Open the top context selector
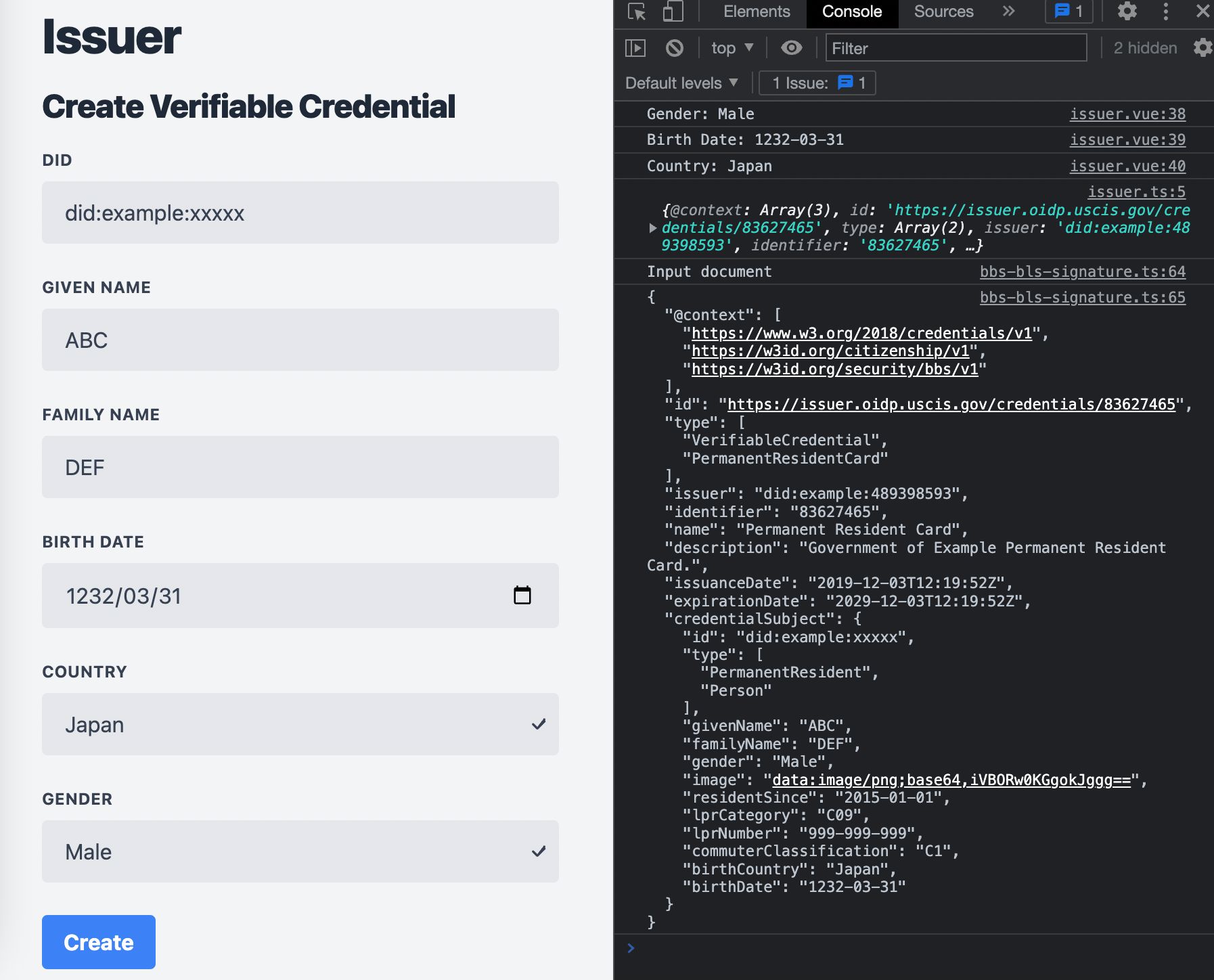 pos(732,48)
